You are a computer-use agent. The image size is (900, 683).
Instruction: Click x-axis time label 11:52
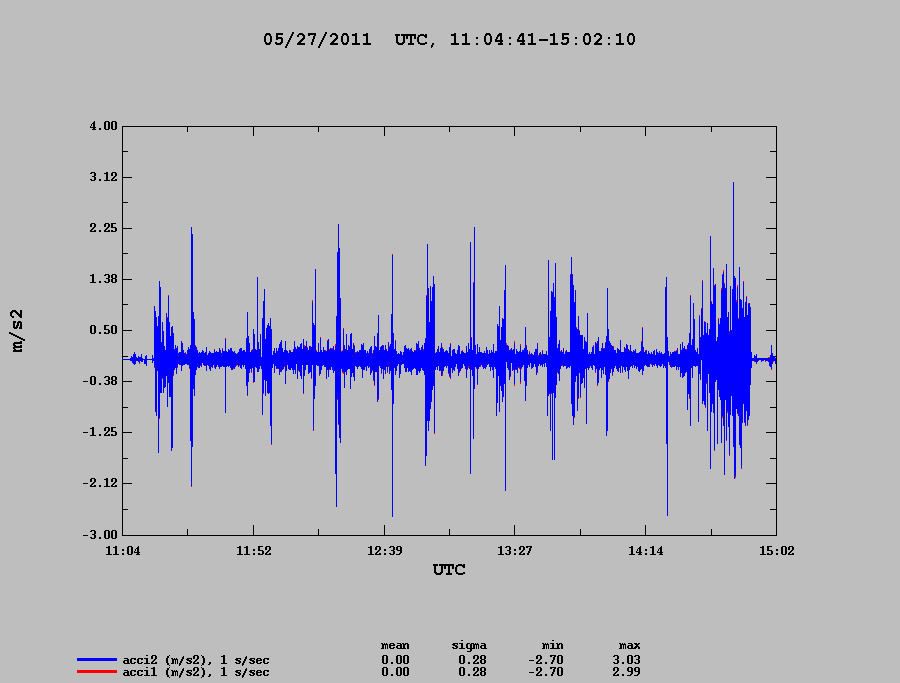tap(254, 551)
